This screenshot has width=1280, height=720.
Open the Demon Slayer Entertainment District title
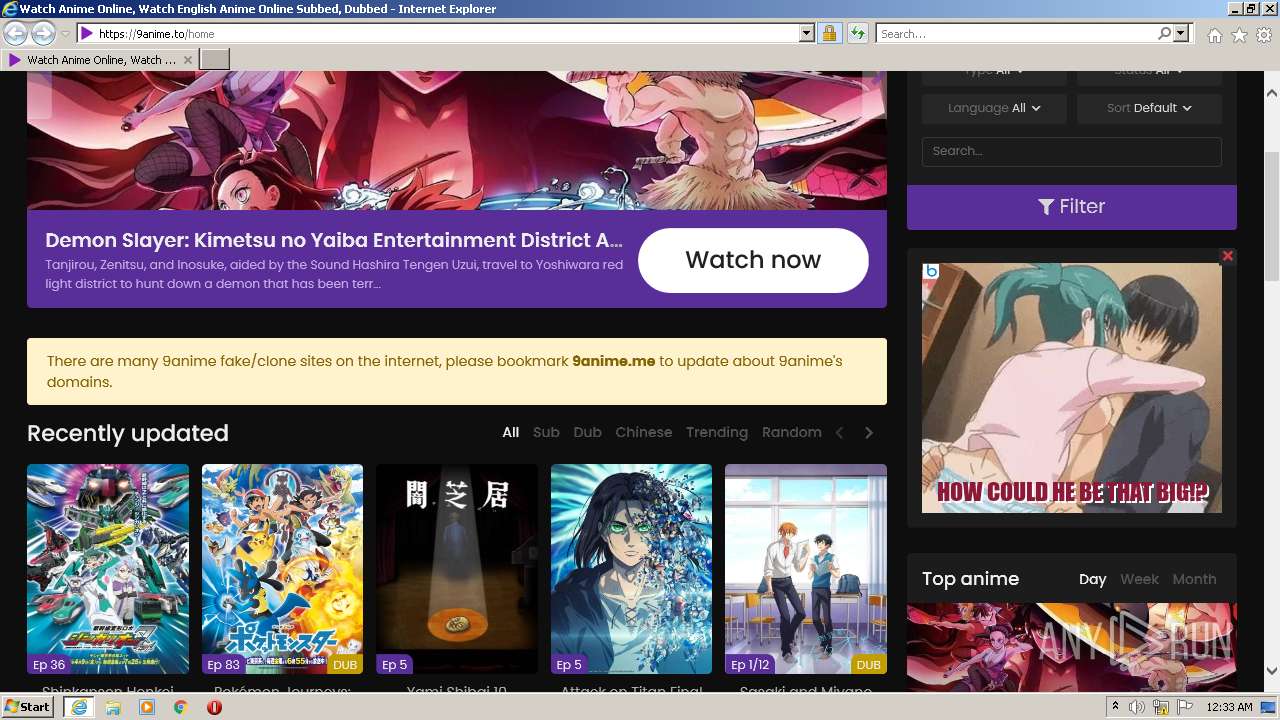334,240
